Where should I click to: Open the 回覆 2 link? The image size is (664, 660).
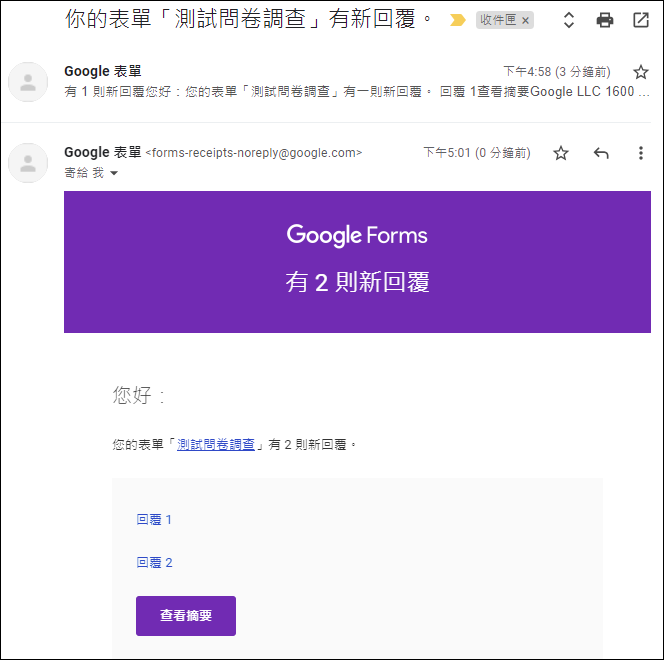(x=154, y=562)
